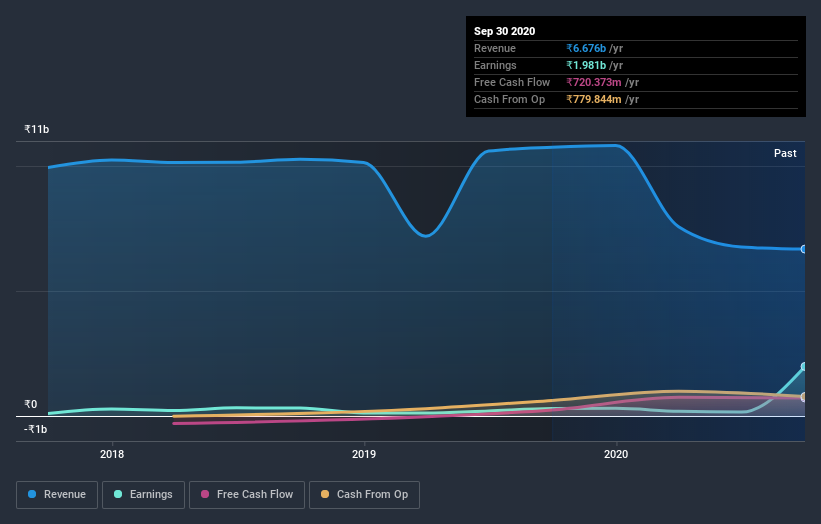
Task: Click the ₹0 y-axis label
Action: tap(31, 404)
